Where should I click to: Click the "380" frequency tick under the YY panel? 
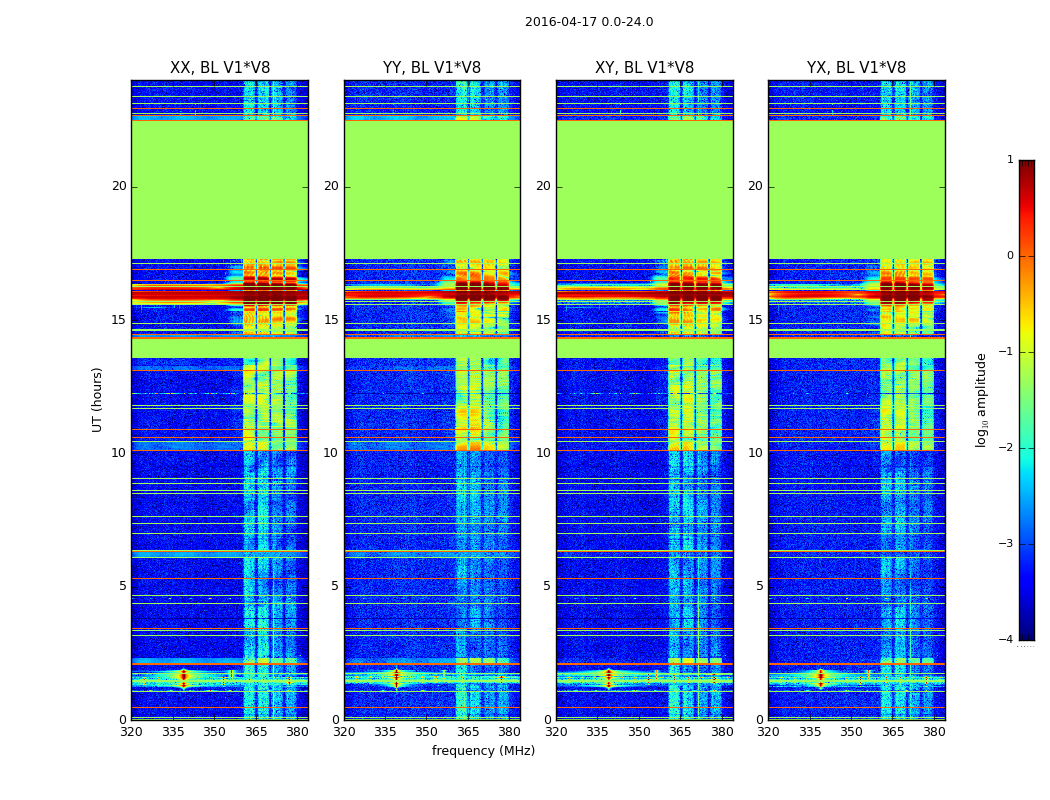click(x=509, y=732)
